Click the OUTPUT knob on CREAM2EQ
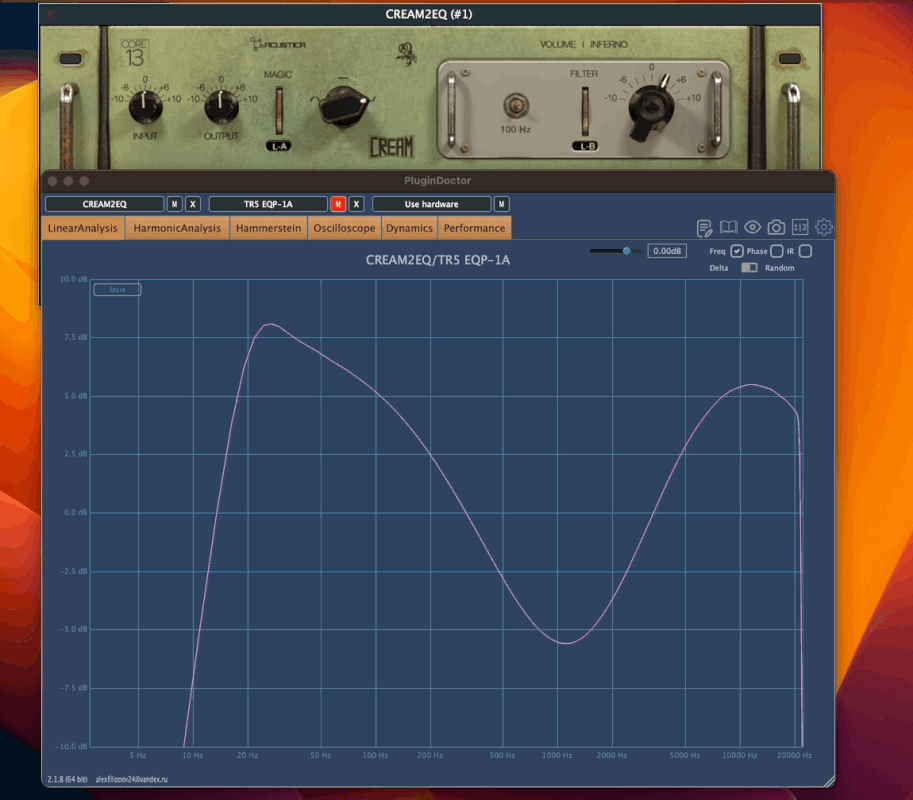The width and height of the screenshot is (913, 800). [x=221, y=107]
